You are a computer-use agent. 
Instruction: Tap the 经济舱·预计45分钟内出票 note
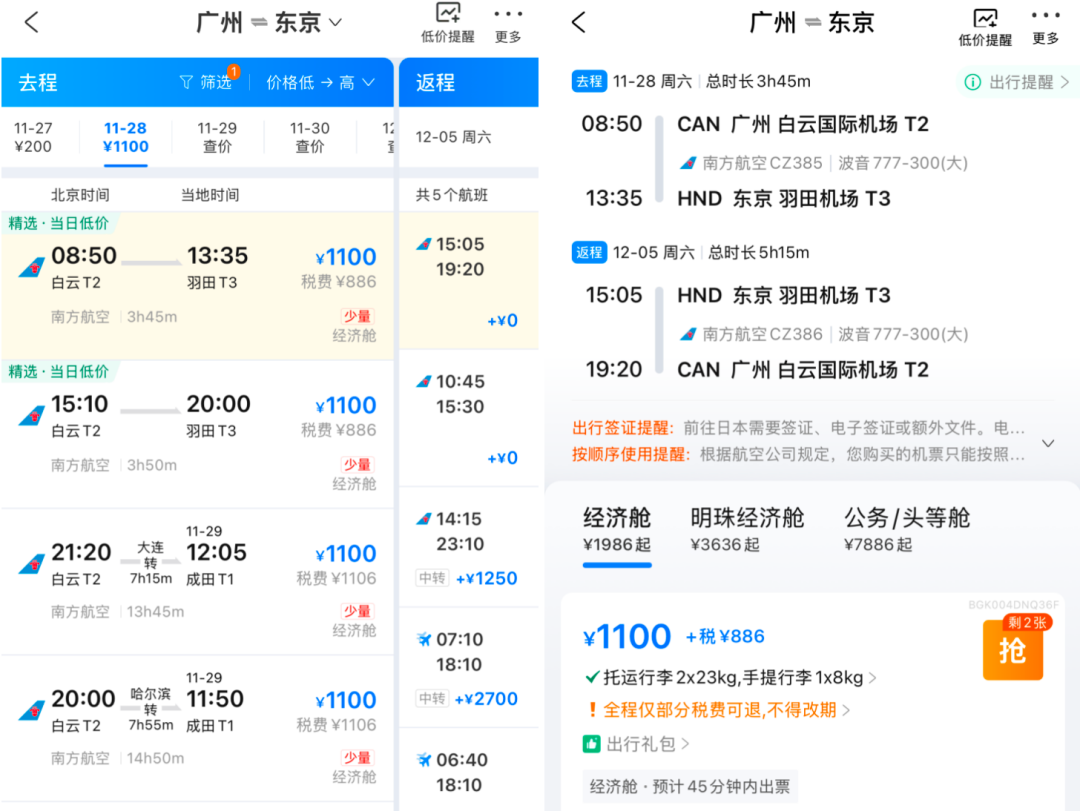click(689, 786)
